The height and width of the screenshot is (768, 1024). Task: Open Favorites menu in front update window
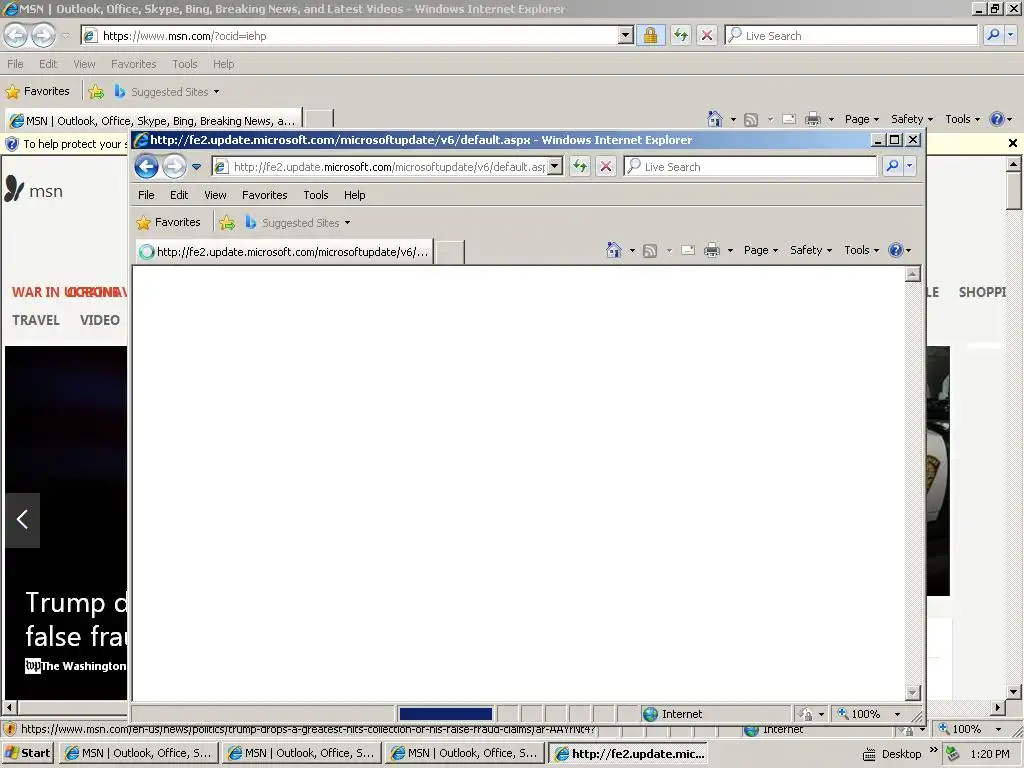[x=264, y=195]
